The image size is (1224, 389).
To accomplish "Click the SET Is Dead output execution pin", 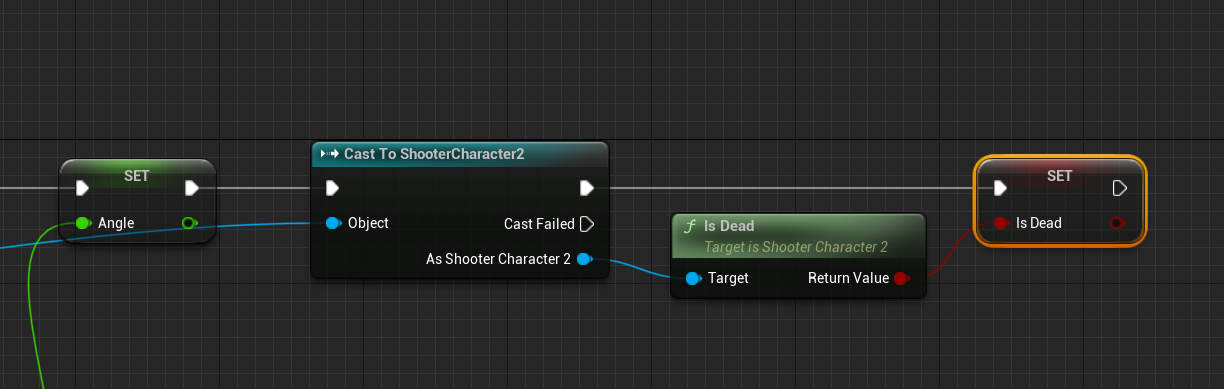I will tap(1120, 188).
